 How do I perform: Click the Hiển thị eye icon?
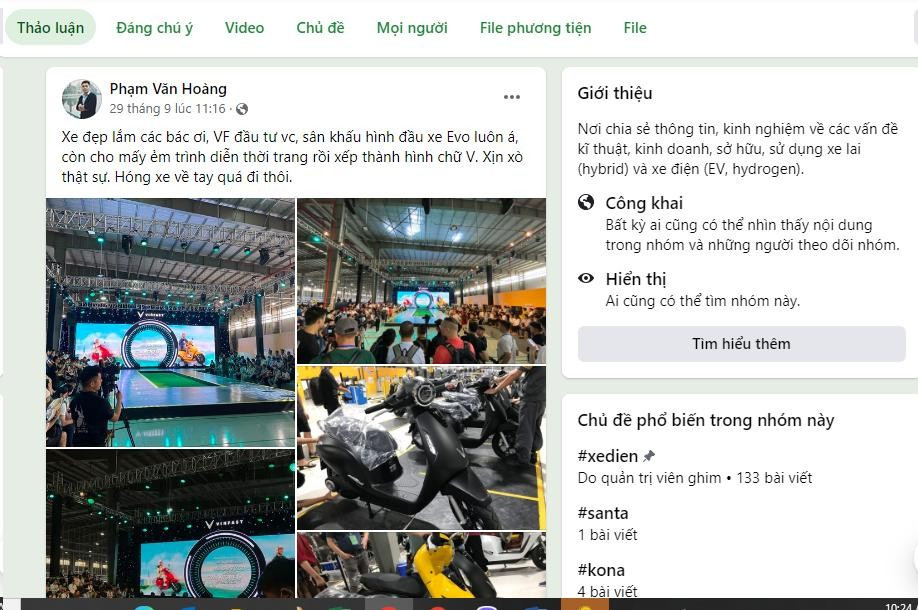tap(585, 278)
